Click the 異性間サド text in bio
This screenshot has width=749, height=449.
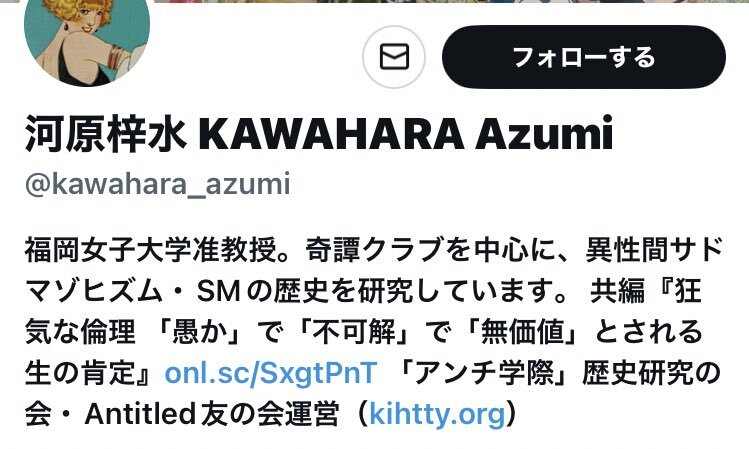tap(654, 250)
